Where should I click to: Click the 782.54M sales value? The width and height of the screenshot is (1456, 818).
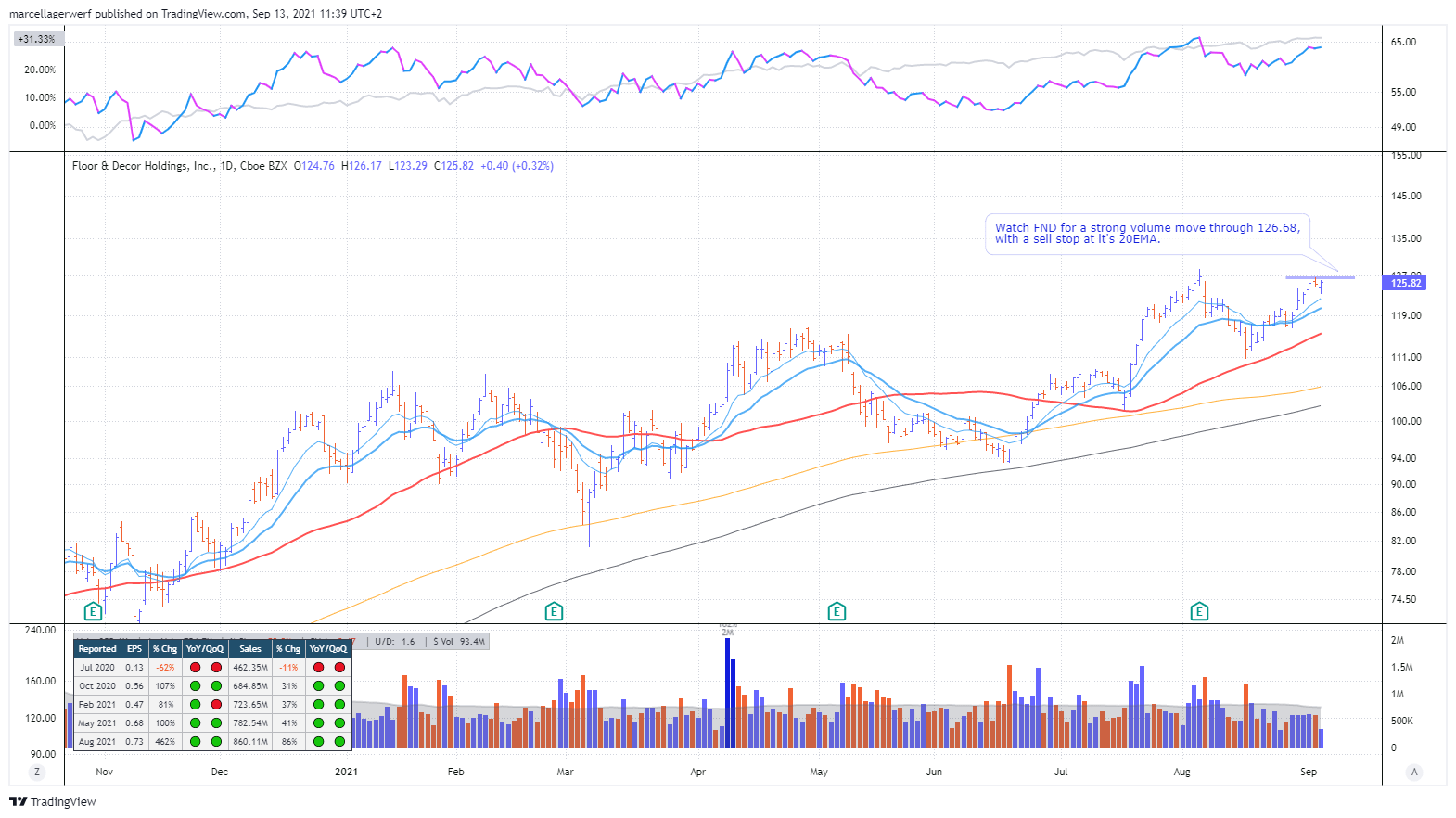[250, 722]
